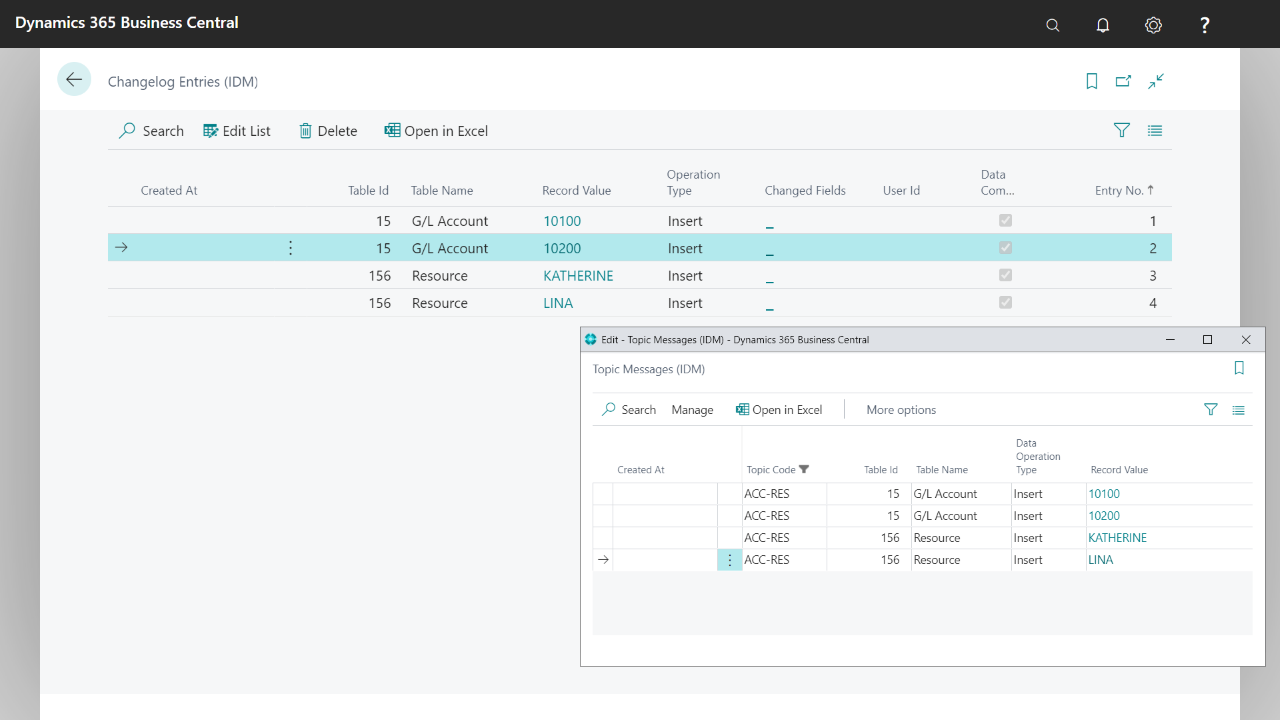Toggle the Topic Messages filter pane
1280x720 pixels.
(1211, 409)
